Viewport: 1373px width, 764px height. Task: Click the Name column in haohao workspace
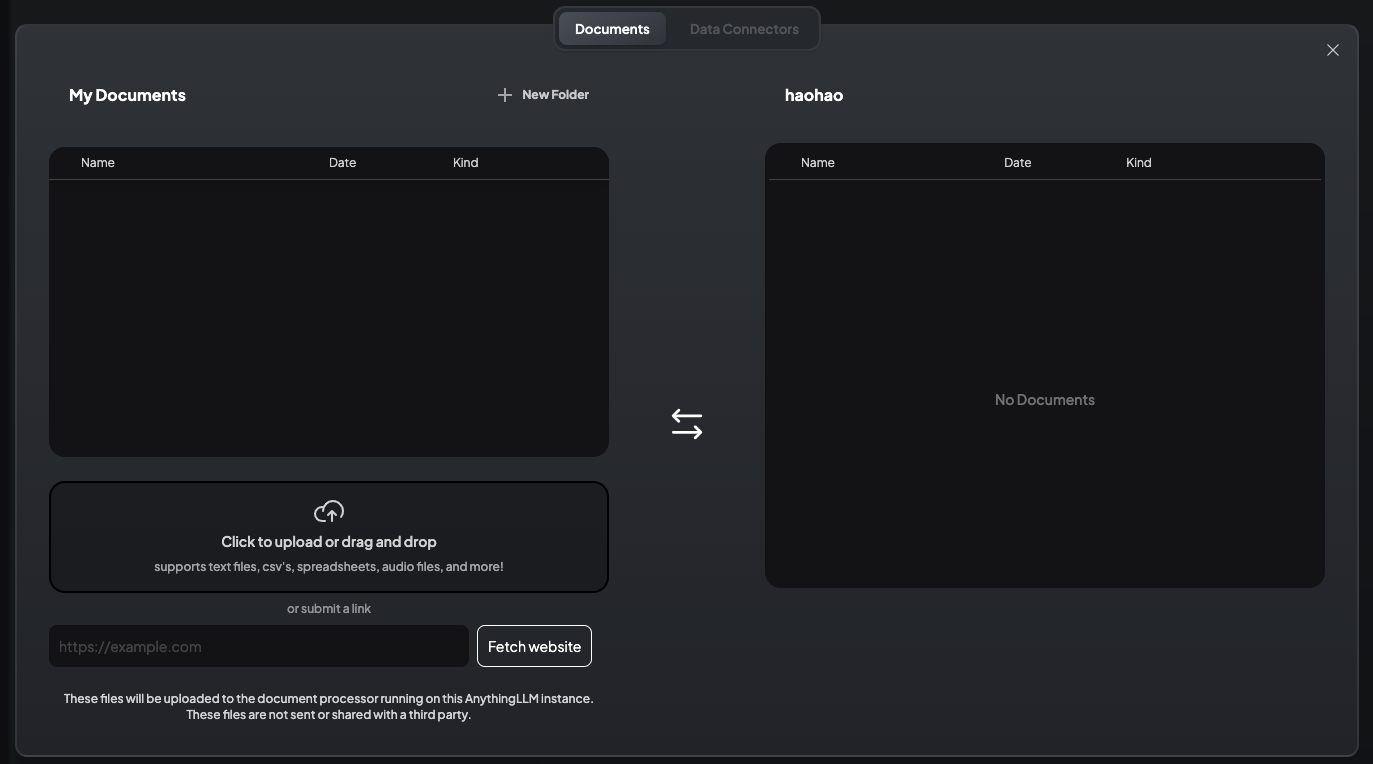click(818, 162)
